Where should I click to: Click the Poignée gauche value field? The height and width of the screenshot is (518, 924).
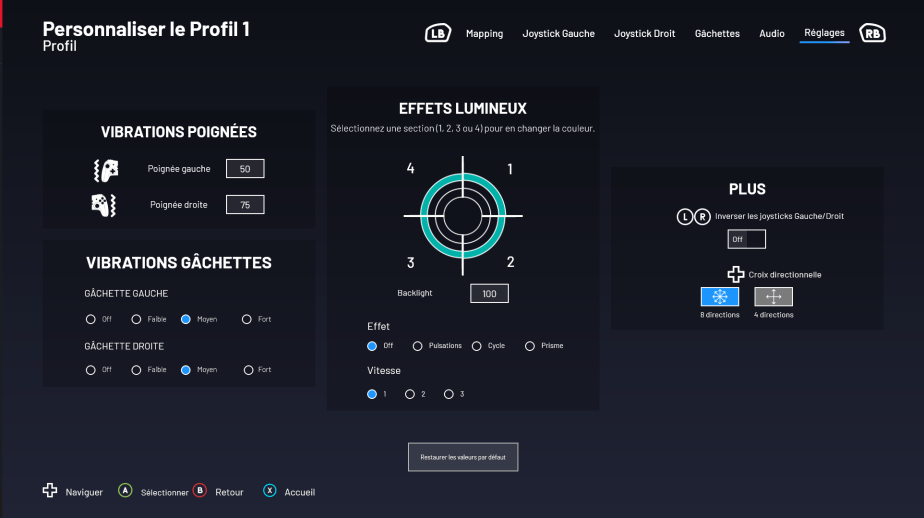(245, 169)
